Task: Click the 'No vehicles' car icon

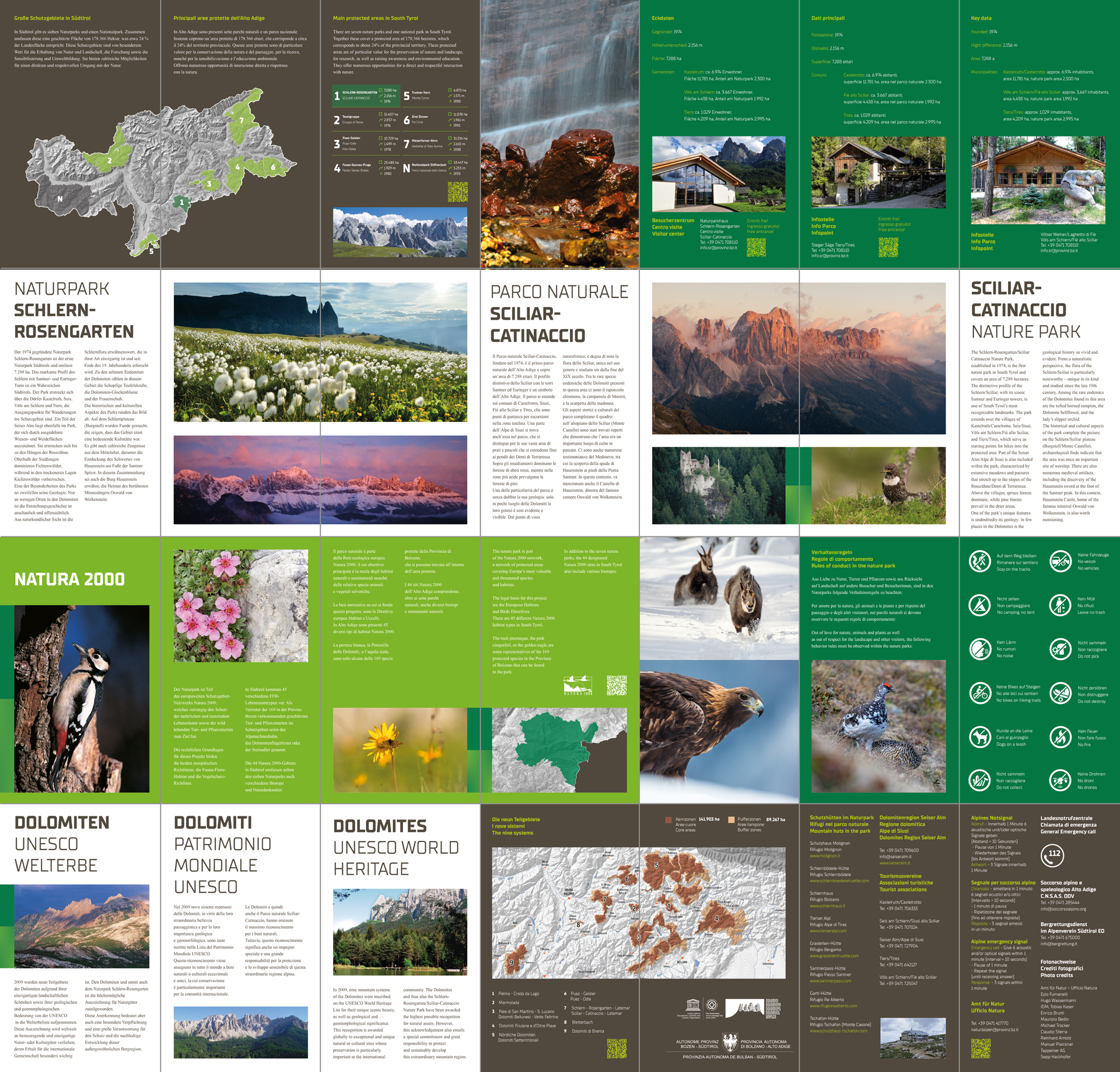Action: (1060, 561)
